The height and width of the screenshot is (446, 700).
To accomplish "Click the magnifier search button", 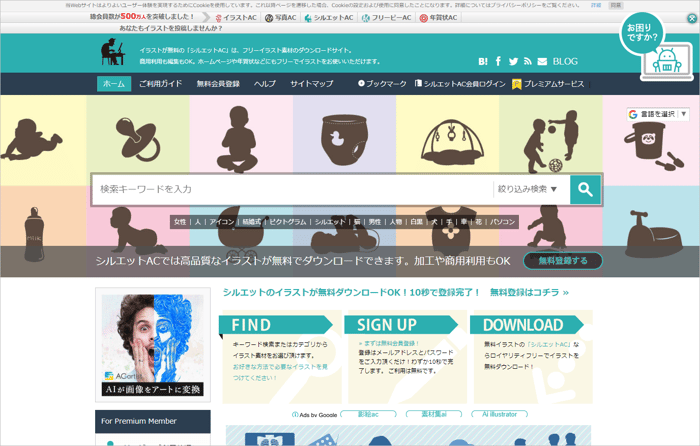I will (585, 189).
